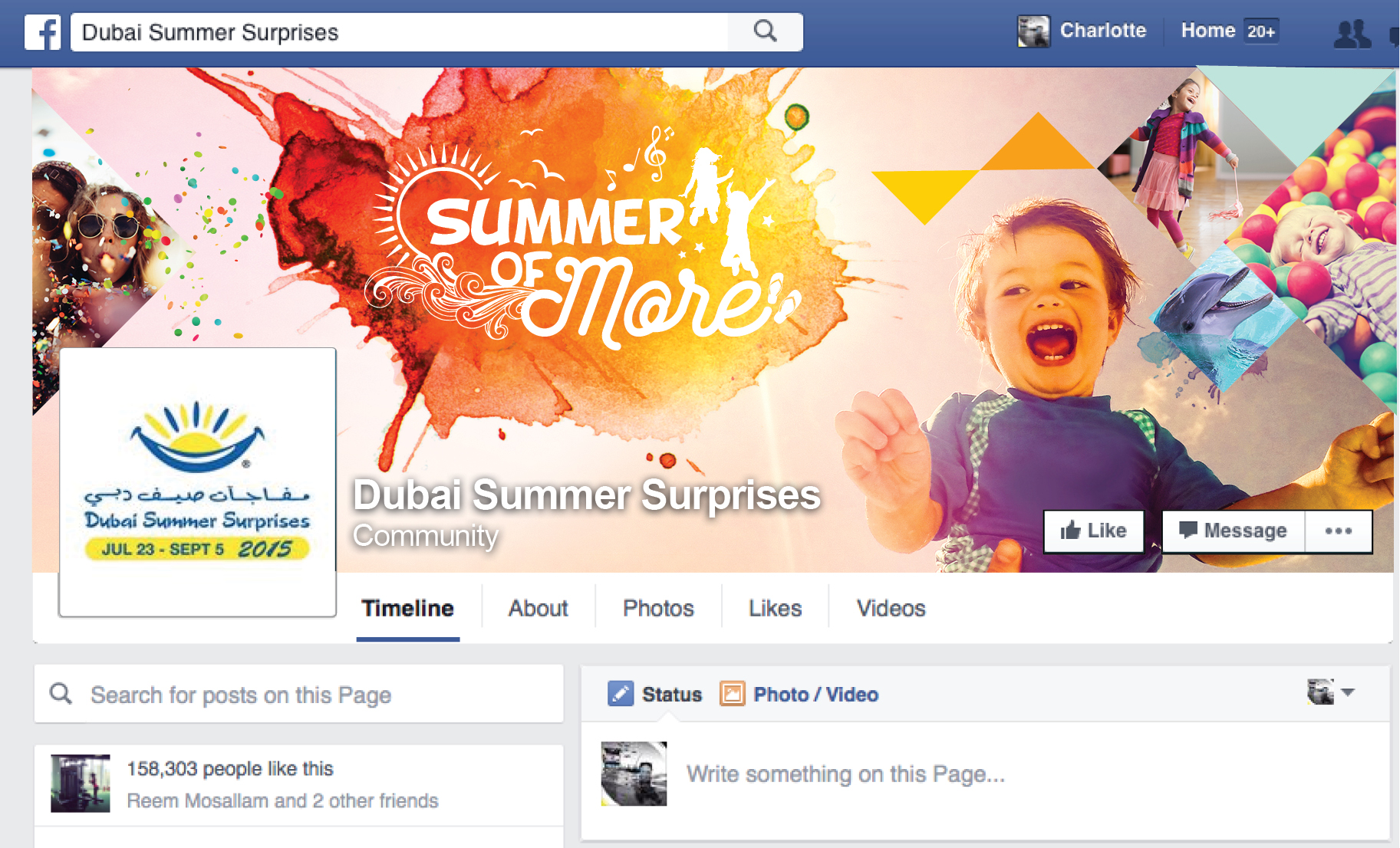Image resolution: width=1400 pixels, height=848 pixels.
Task: Click the search magnifier button in top bar
Action: click(x=765, y=32)
